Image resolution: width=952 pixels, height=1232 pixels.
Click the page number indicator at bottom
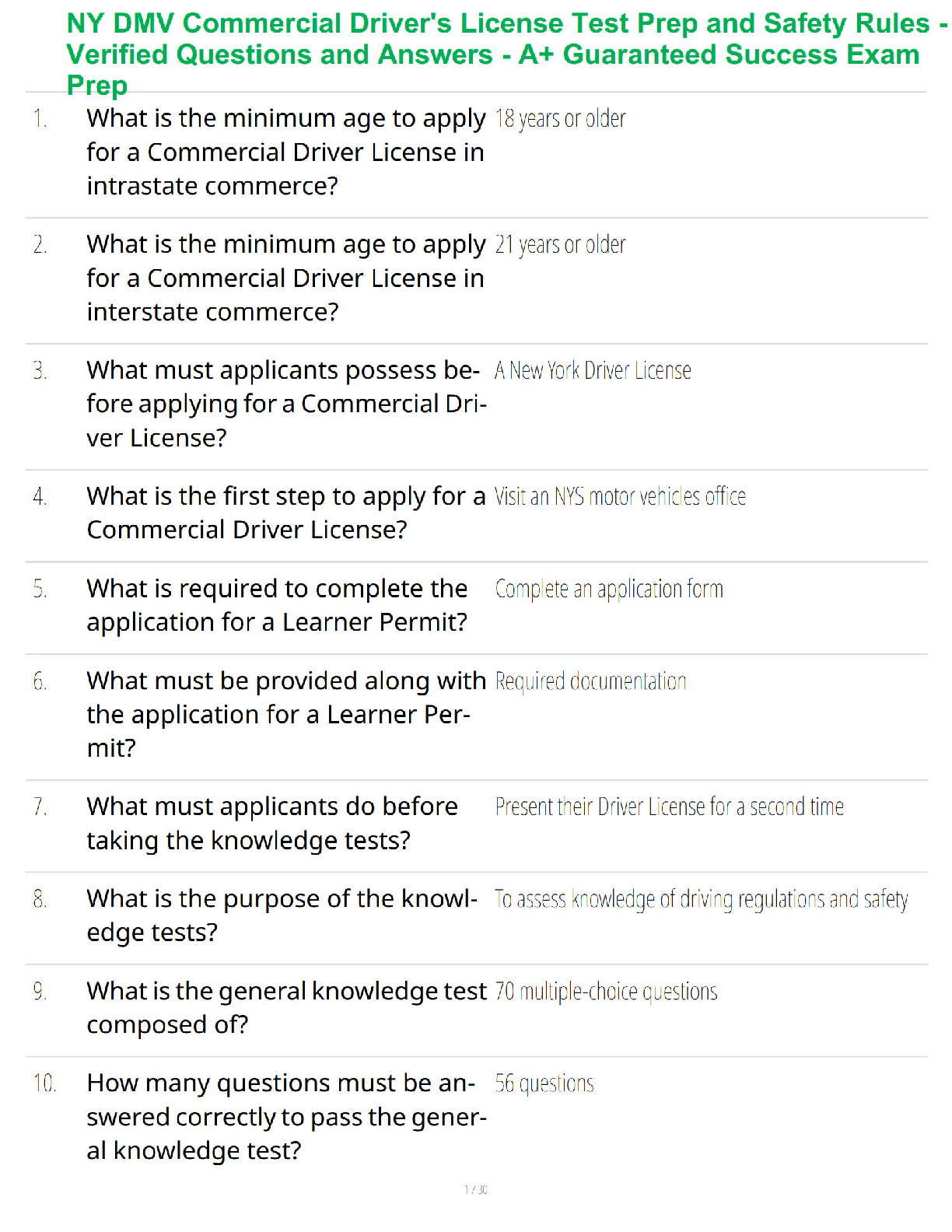point(476,1190)
